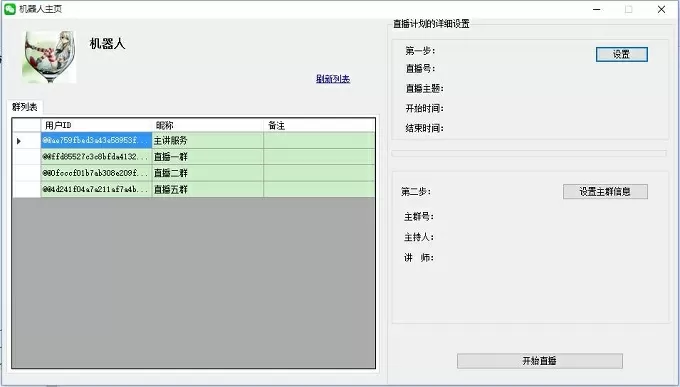Open the 群列表 tab
This screenshot has width=680, height=387.
25,107
